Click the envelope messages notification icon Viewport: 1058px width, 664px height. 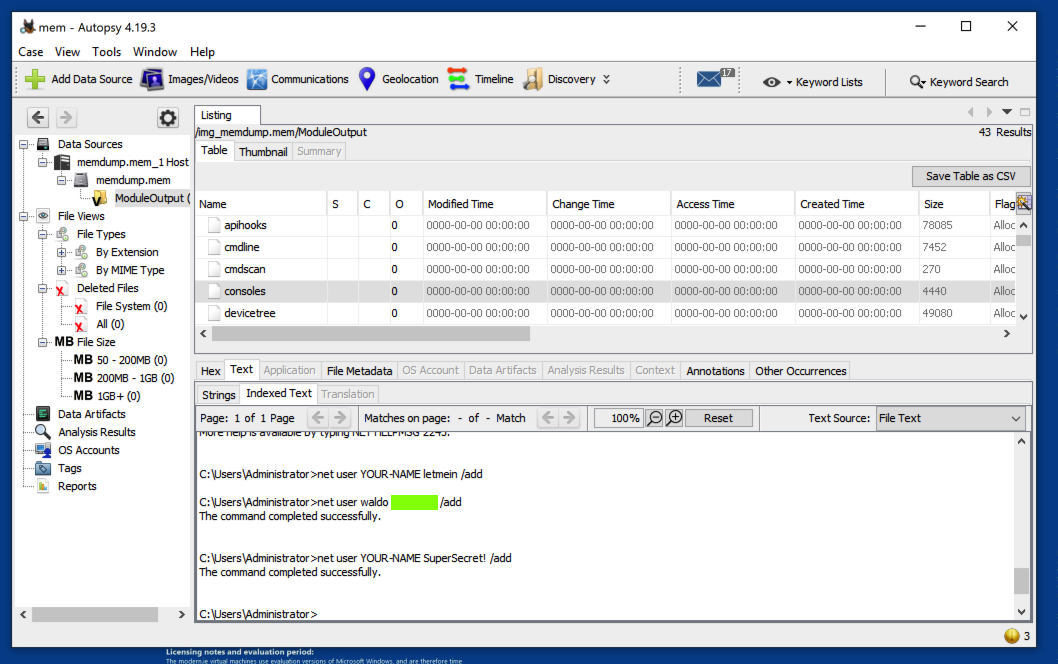point(710,80)
